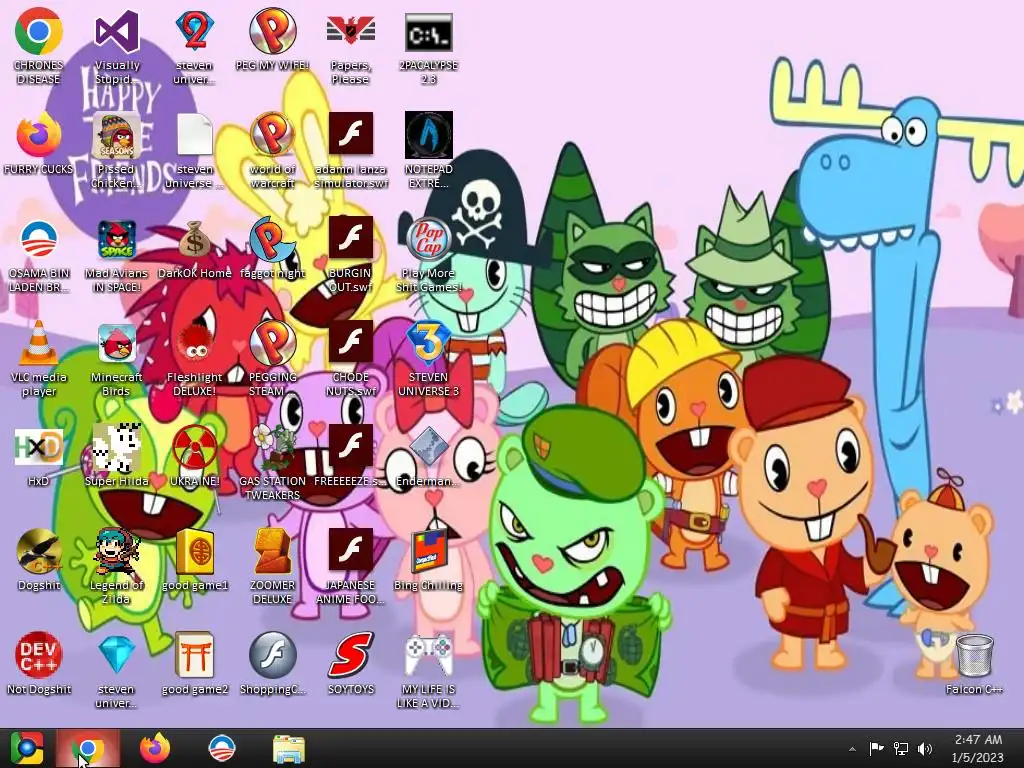
Task: Open the Action Center flag icon
Action: (x=876, y=748)
